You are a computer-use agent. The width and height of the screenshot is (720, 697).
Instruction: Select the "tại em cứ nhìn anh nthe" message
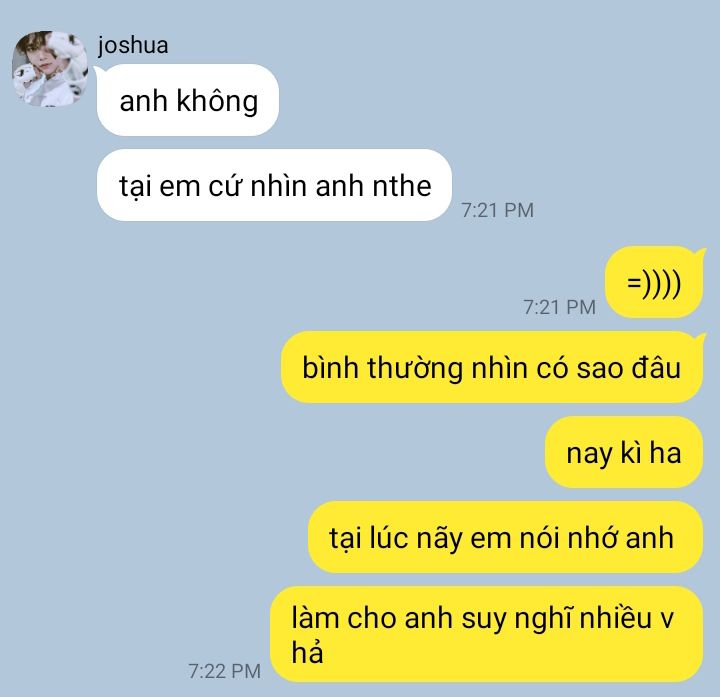pos(274,185)
